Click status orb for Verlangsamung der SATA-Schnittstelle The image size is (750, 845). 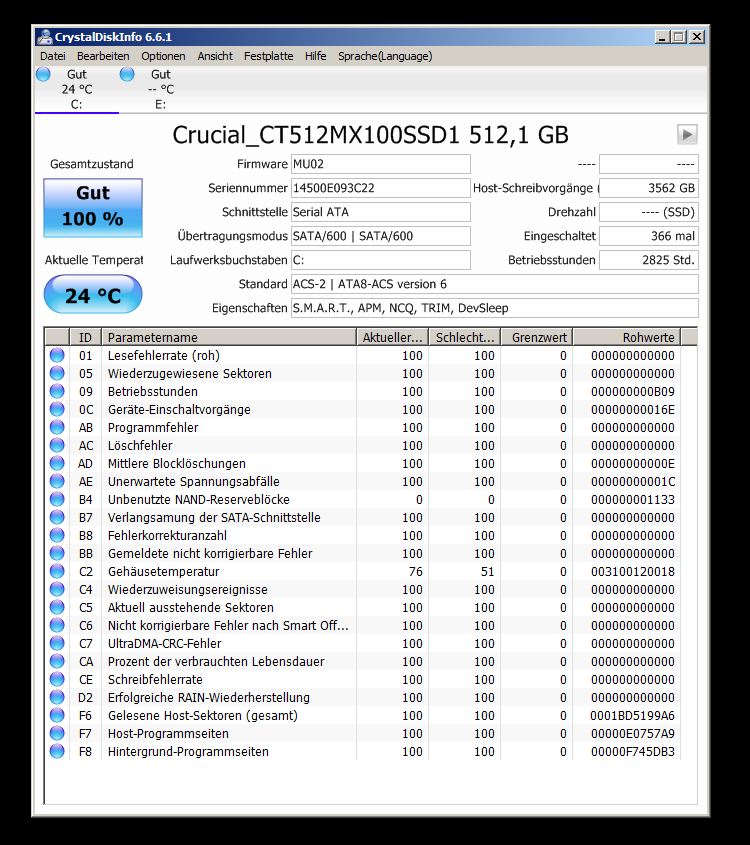(57, 517)
